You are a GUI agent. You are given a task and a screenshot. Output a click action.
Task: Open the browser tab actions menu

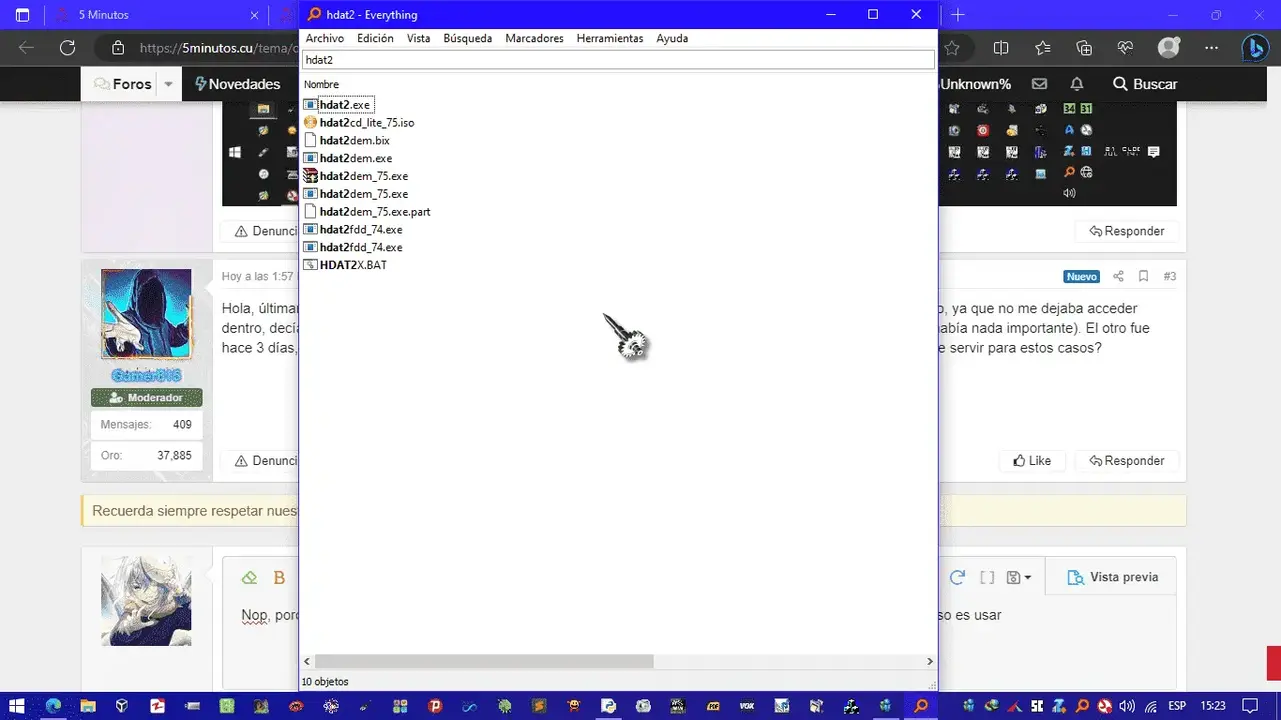(x=22, y=15)
